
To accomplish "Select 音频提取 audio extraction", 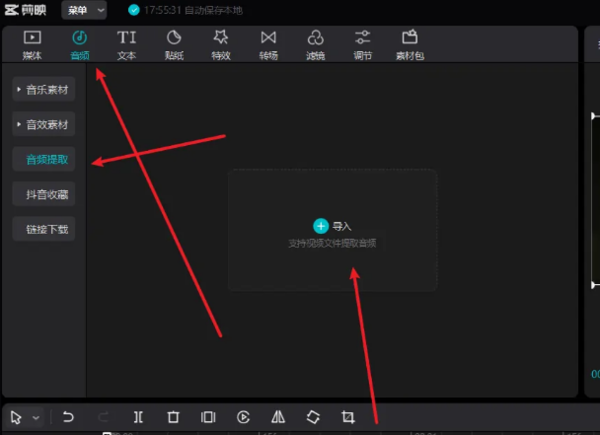I will (44, 159).
